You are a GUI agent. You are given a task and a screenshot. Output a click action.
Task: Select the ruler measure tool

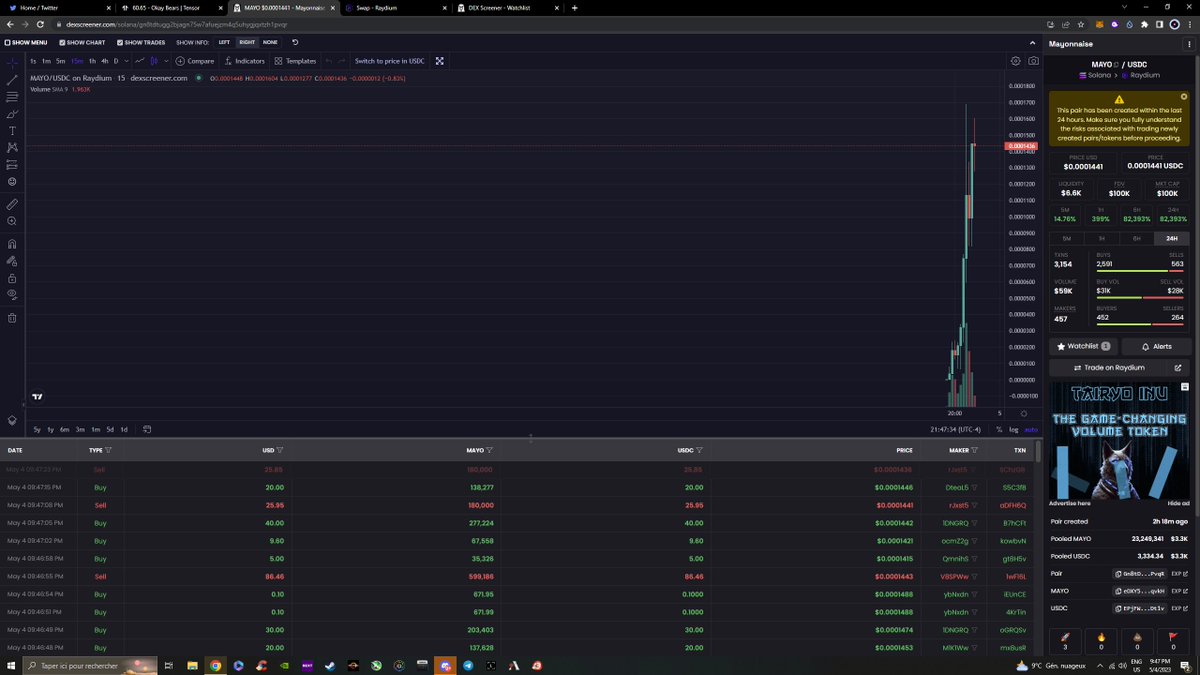coord(12,204)
